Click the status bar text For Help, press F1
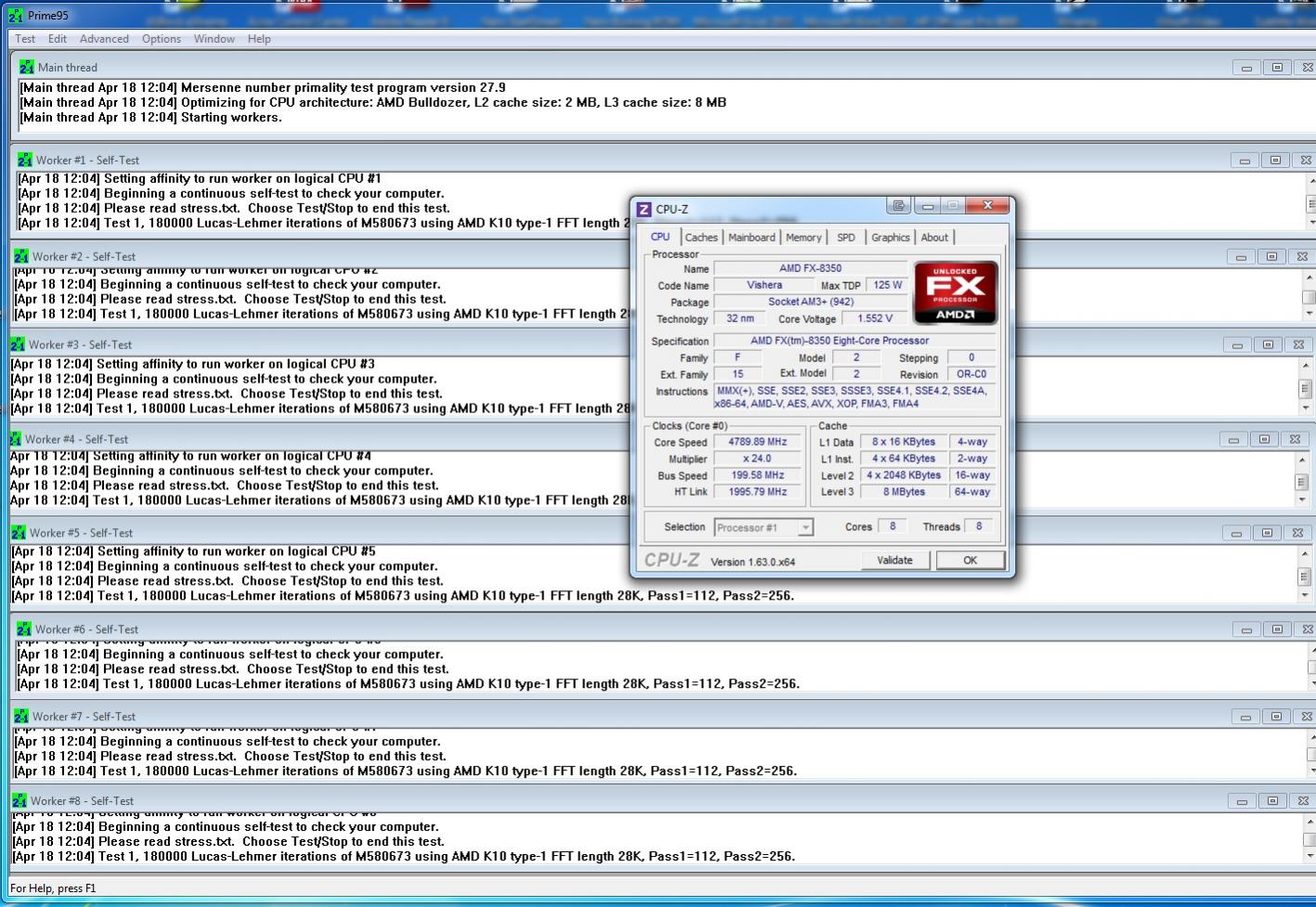The height and width of the screenshot is (907, 1316). coord(53,888)
